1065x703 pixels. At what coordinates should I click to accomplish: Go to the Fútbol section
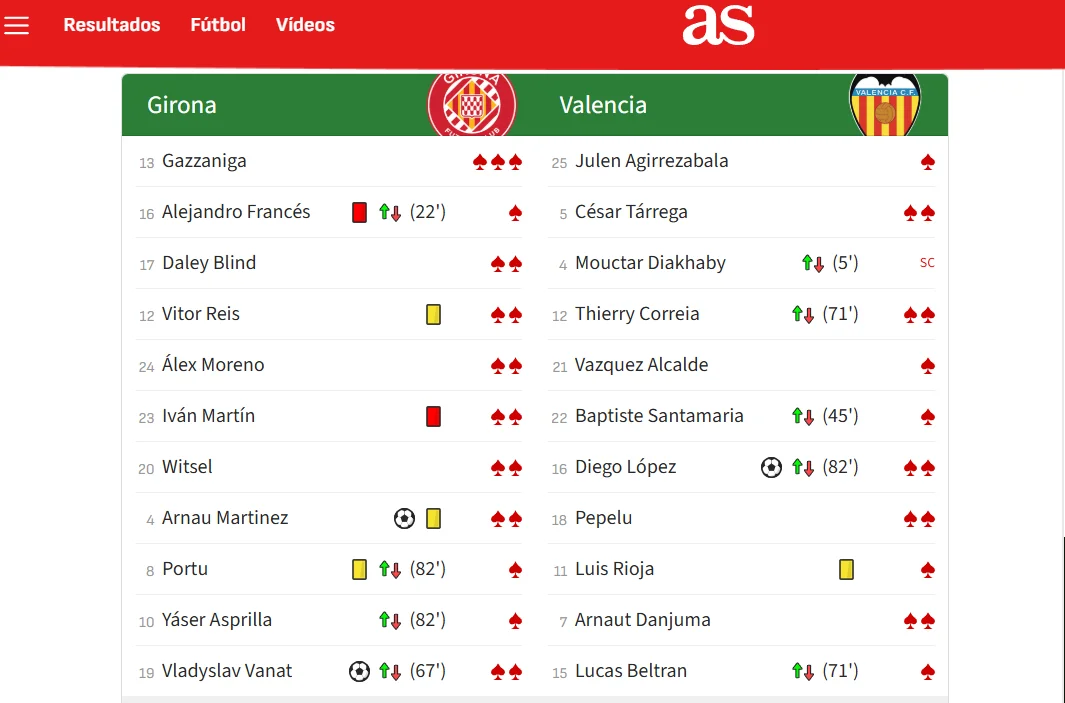pos(218,25)
